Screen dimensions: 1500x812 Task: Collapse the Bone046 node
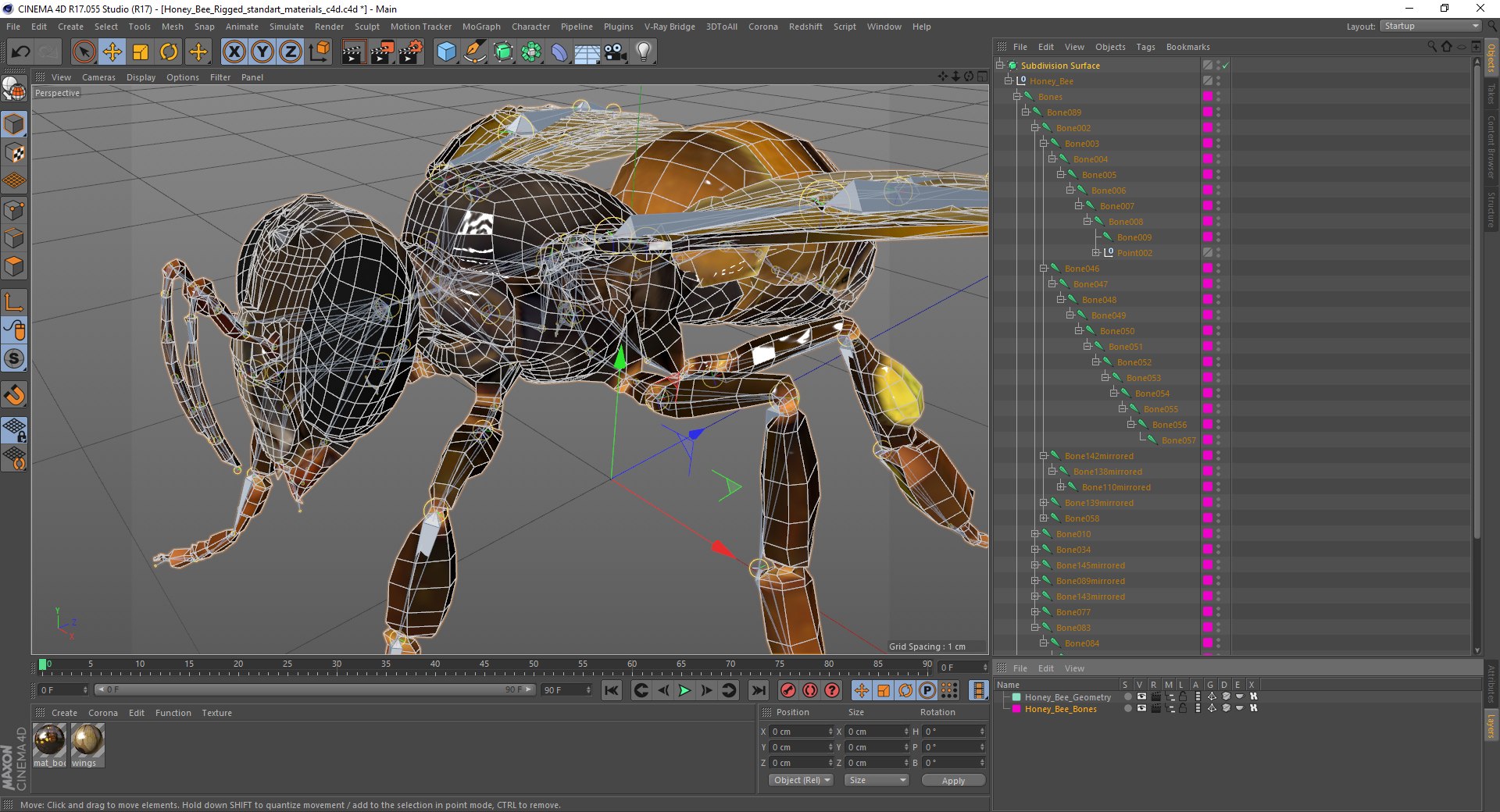pos(1044,269)
